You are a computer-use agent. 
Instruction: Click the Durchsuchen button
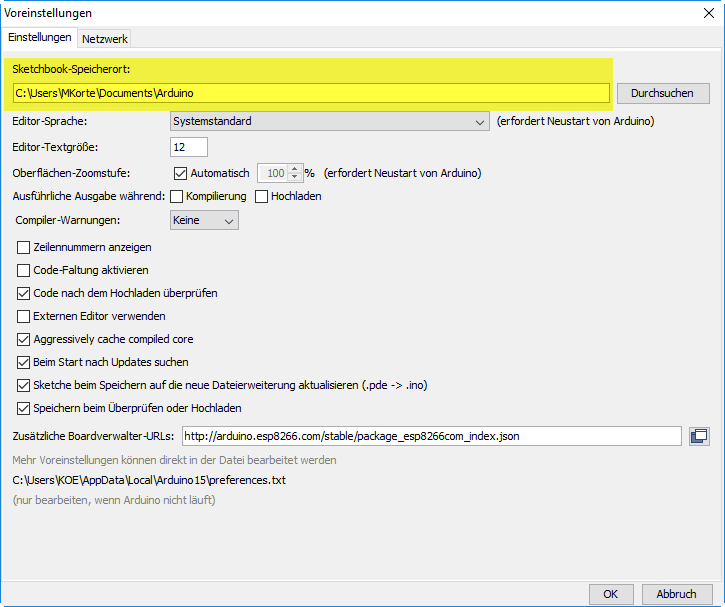[662, 93]
